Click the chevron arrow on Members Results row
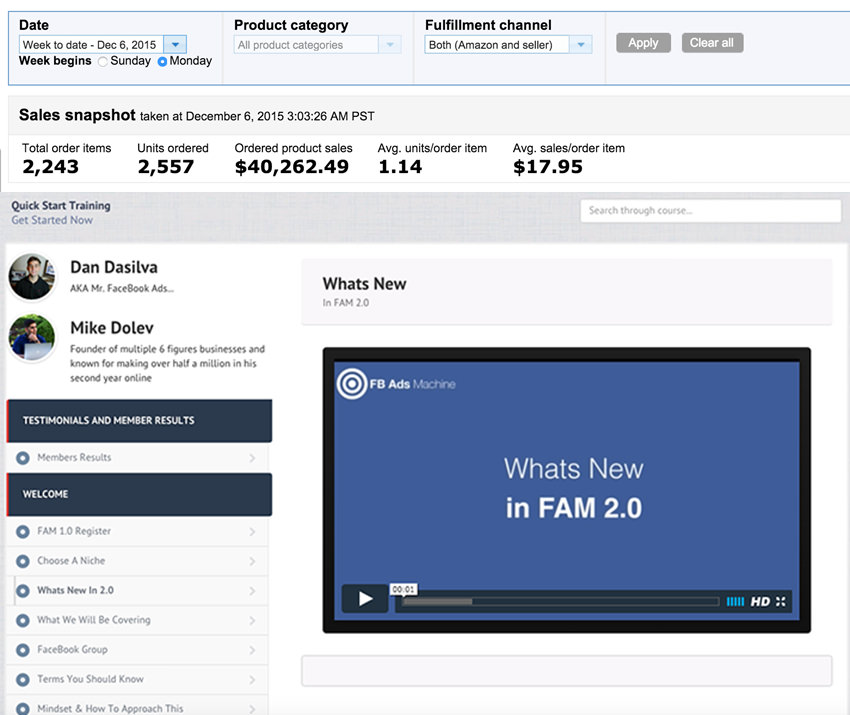Viewport: 850px width, 715px height. (252, 458)
